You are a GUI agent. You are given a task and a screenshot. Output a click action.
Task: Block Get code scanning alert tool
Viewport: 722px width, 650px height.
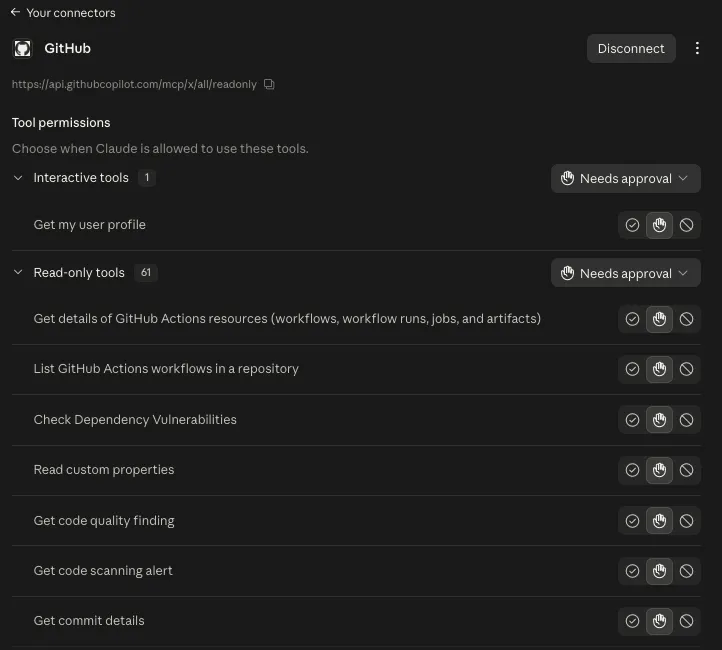pos(687,571)
